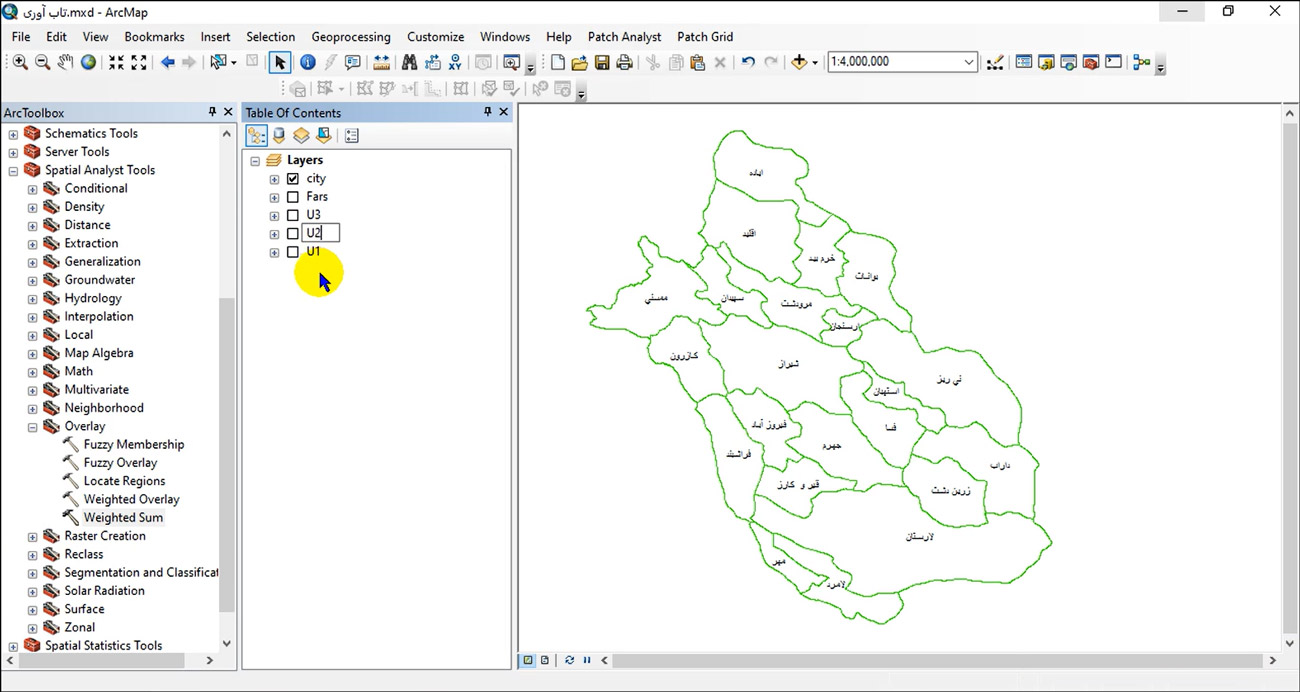Click the Fuzzy Overlay tool
The height and width of the screenshot is (692, 1300).
[x=120, y=463]
